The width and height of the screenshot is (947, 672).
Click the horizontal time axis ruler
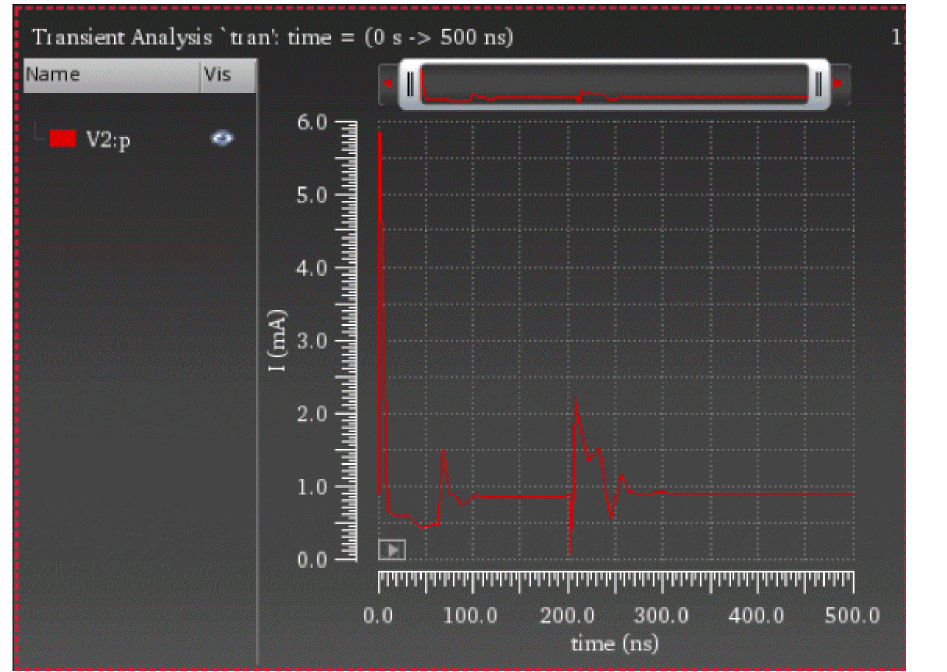tap(616, 581)
